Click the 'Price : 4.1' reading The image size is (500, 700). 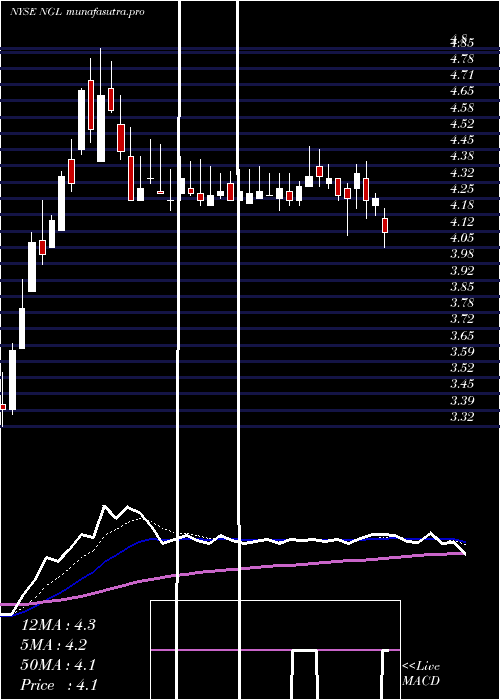tap(59, 685)
